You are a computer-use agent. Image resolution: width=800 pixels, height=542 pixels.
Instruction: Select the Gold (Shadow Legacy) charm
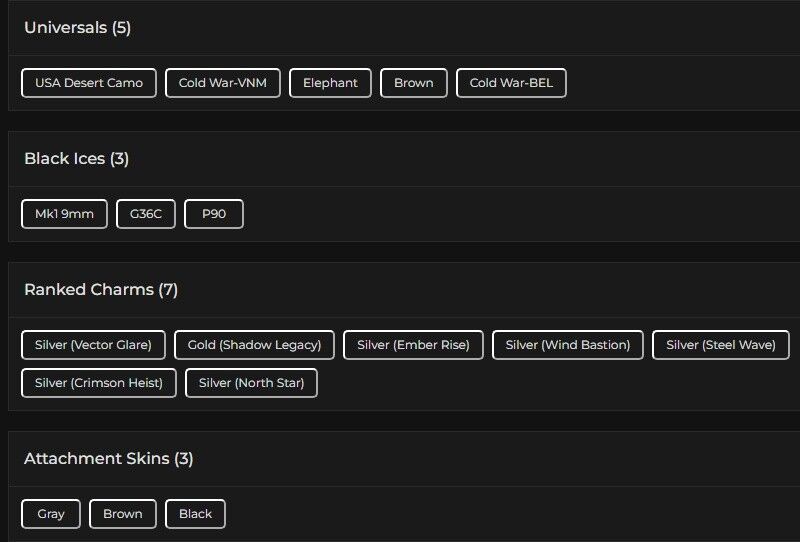(x=254, y=345)
